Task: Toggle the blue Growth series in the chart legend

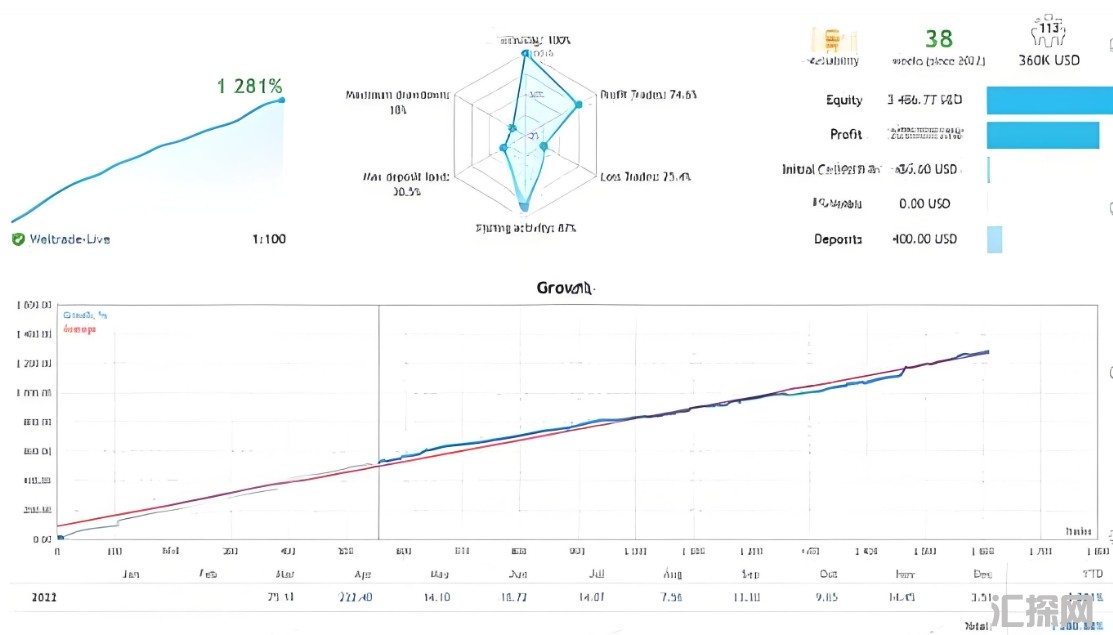Action: (85, 315)
